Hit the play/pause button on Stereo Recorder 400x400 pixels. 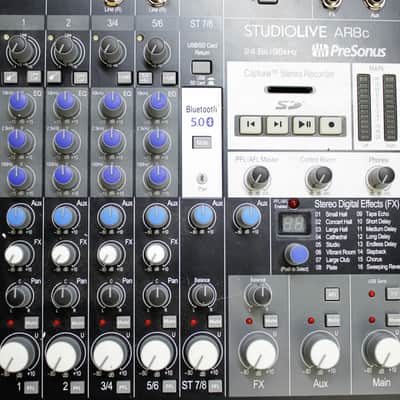tap(304, 125)
